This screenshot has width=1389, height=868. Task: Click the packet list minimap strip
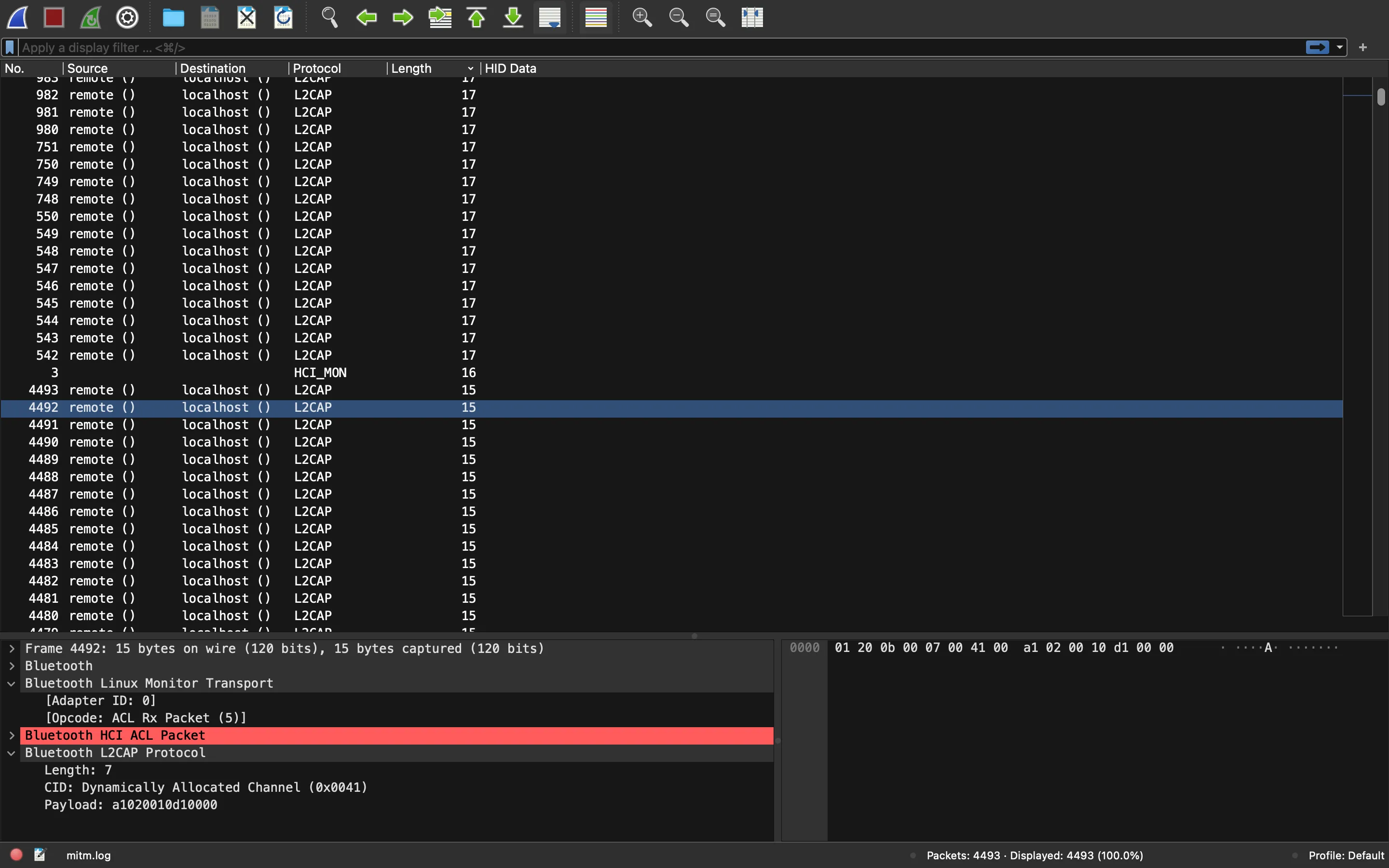point(1357,346)
